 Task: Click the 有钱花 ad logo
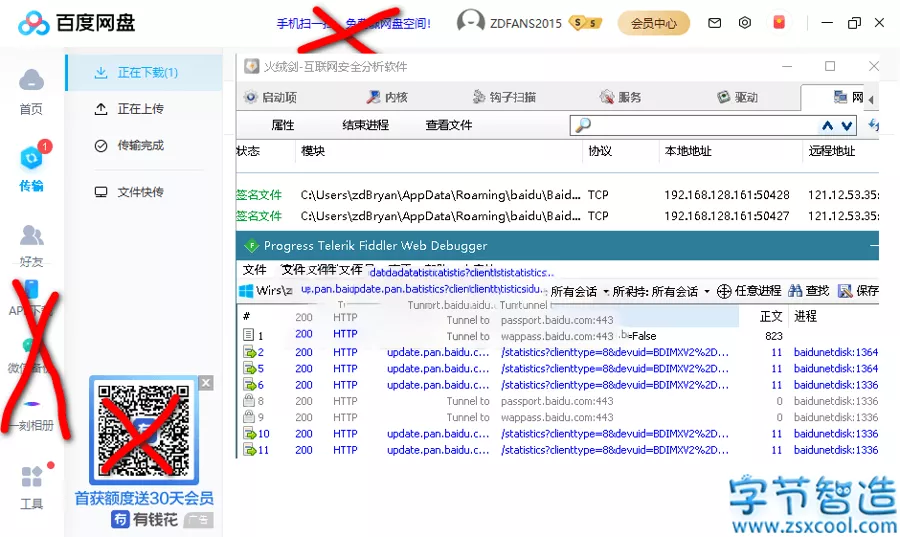(x=144, y=519)
